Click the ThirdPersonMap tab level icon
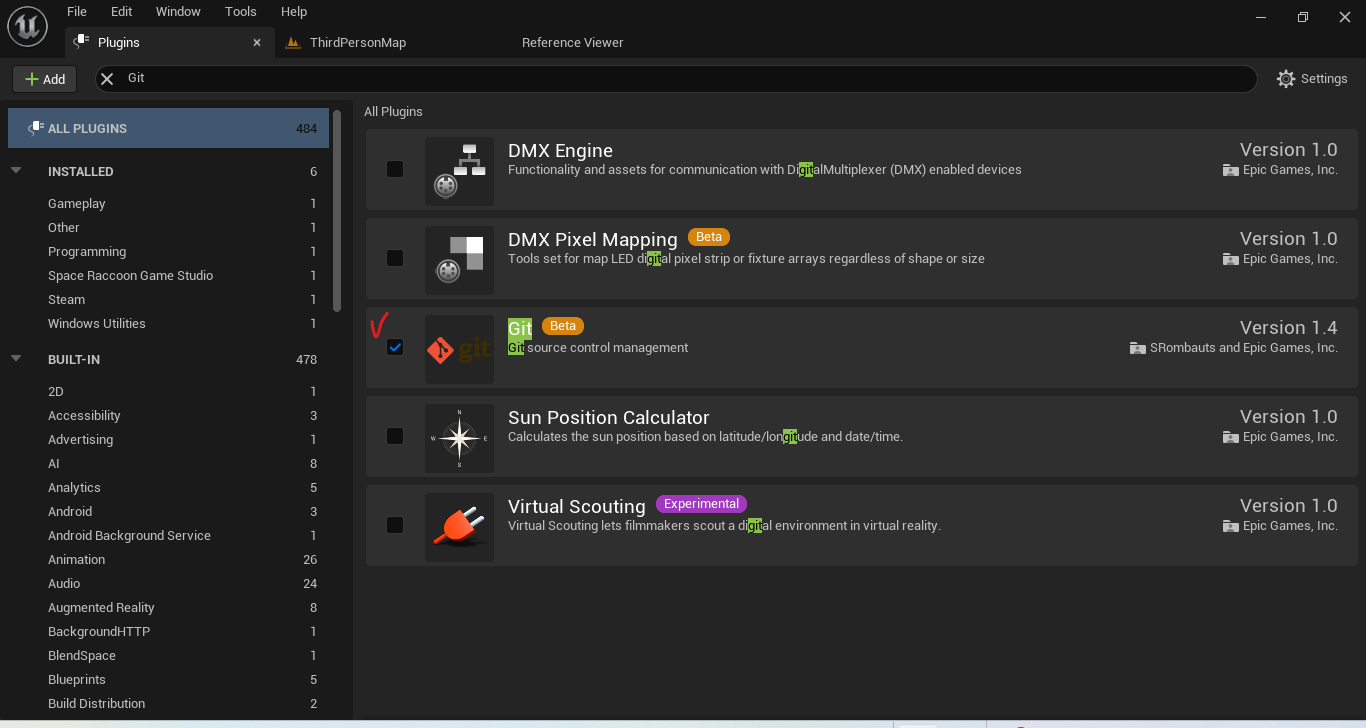This screenshot has height=728, width=1366. click(x=293, y=43)
